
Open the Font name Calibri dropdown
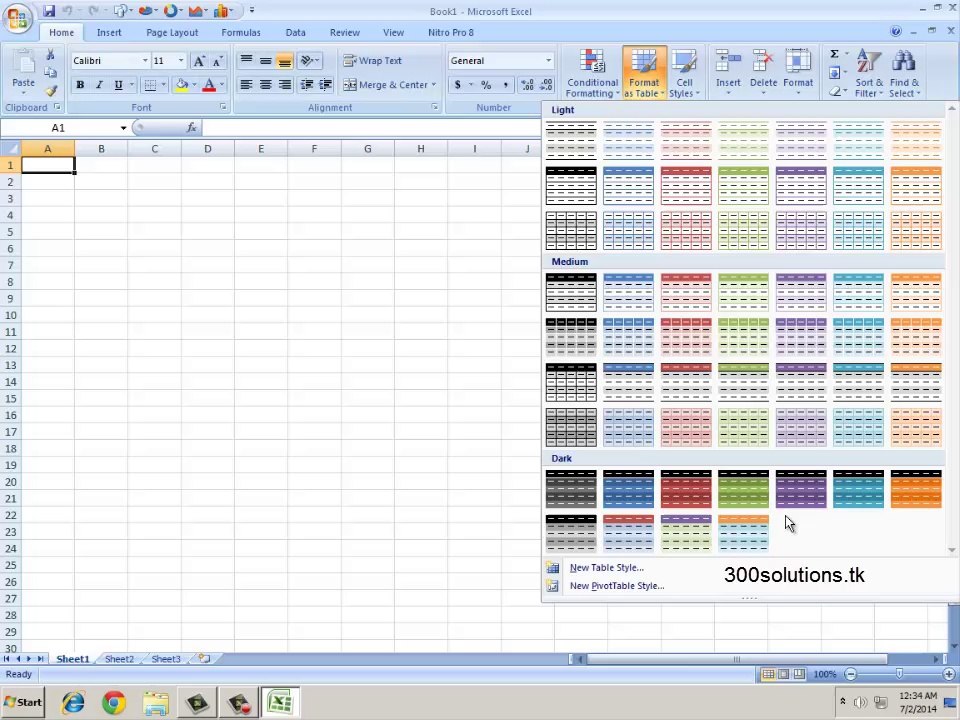click(x=145, y=61)
